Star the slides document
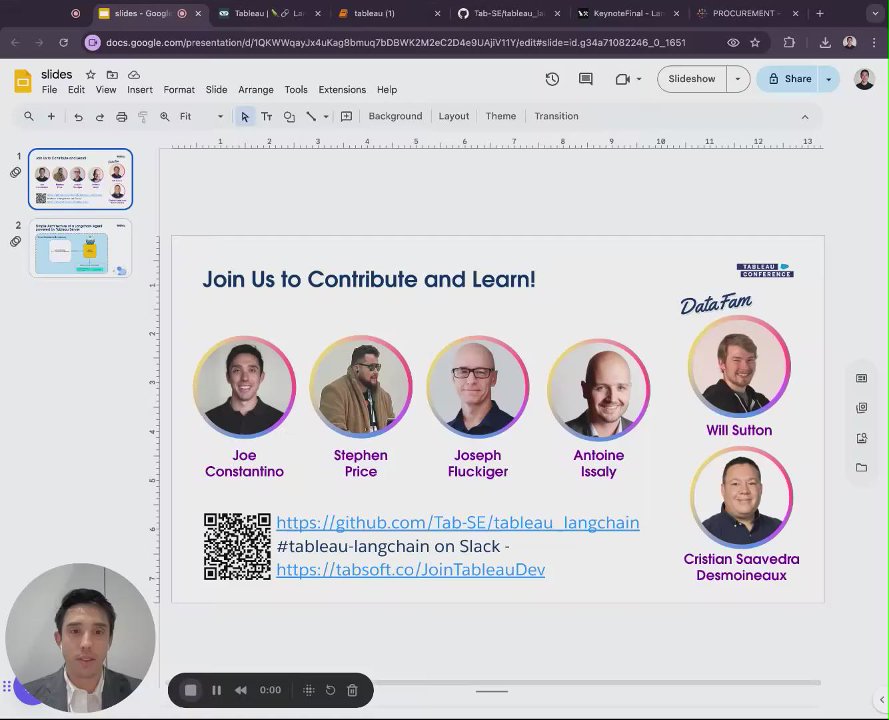This screenshot has width=889, height=720. (90, 75)
